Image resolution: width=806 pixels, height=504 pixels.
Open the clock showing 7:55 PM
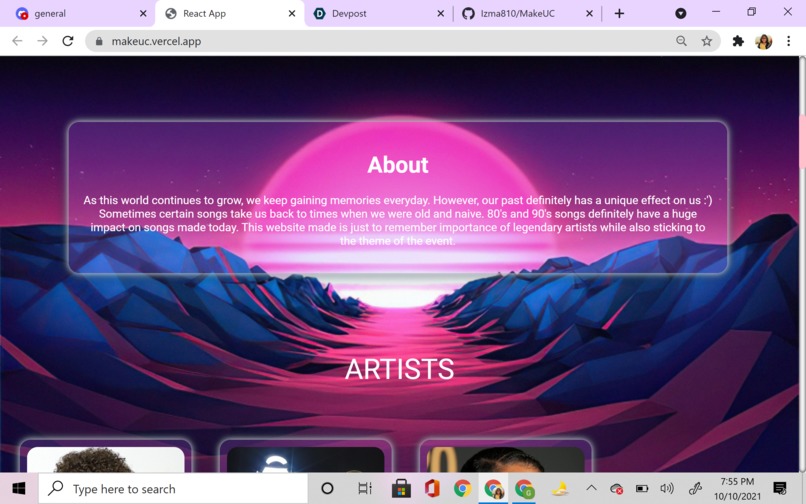[737, 489]
